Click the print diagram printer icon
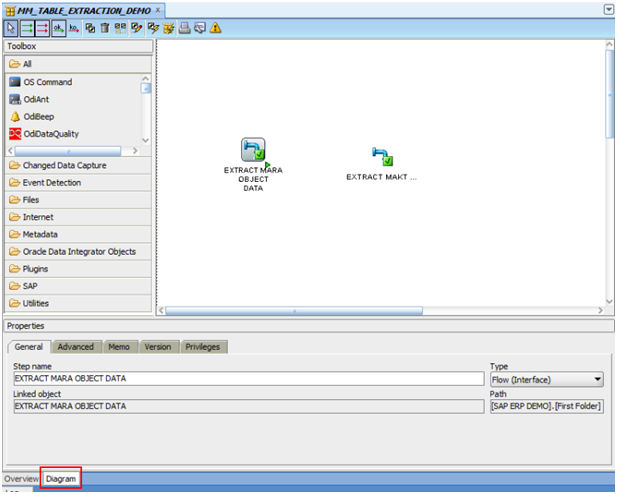617x494 pixels. 185,28
